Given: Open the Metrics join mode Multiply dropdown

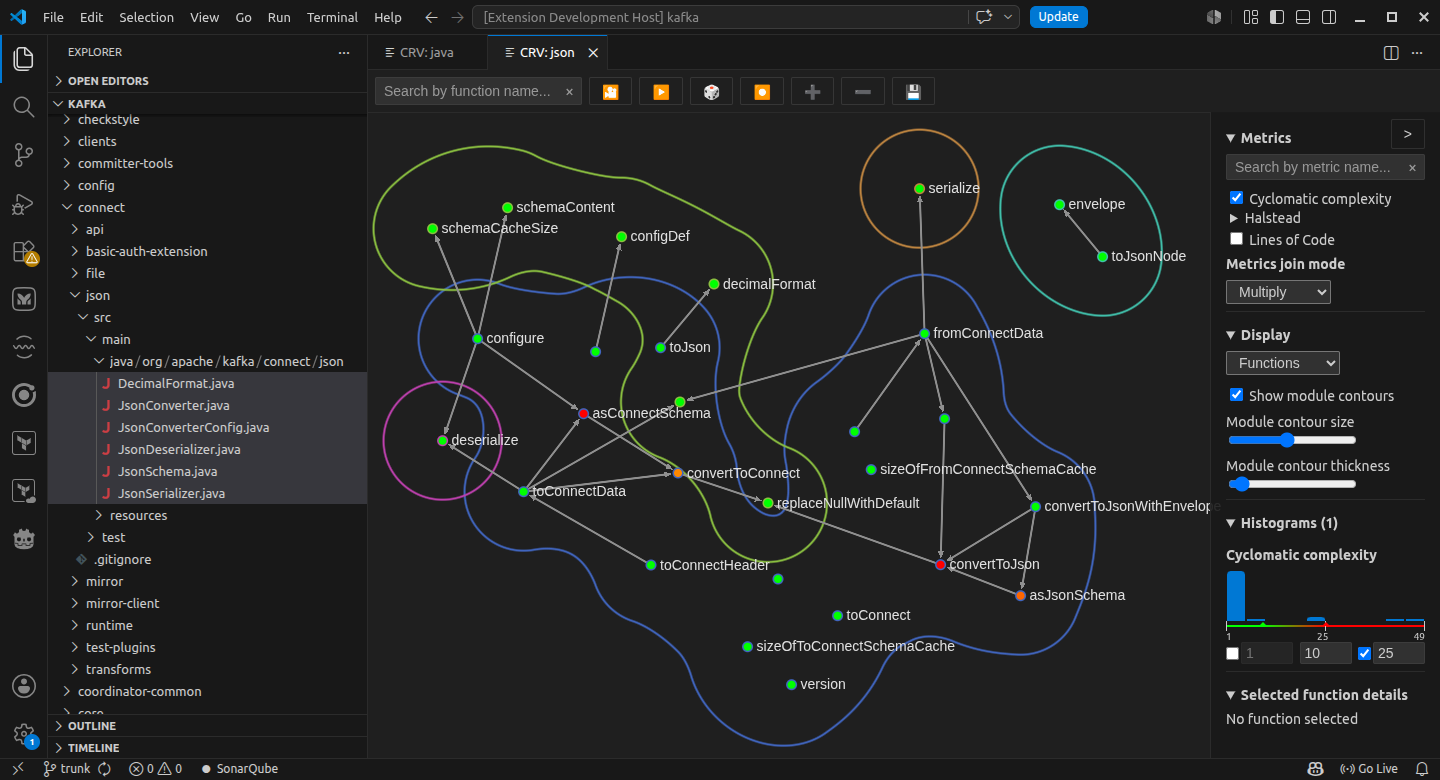Looking at the screenshot, I should (x=1278, y=292).
